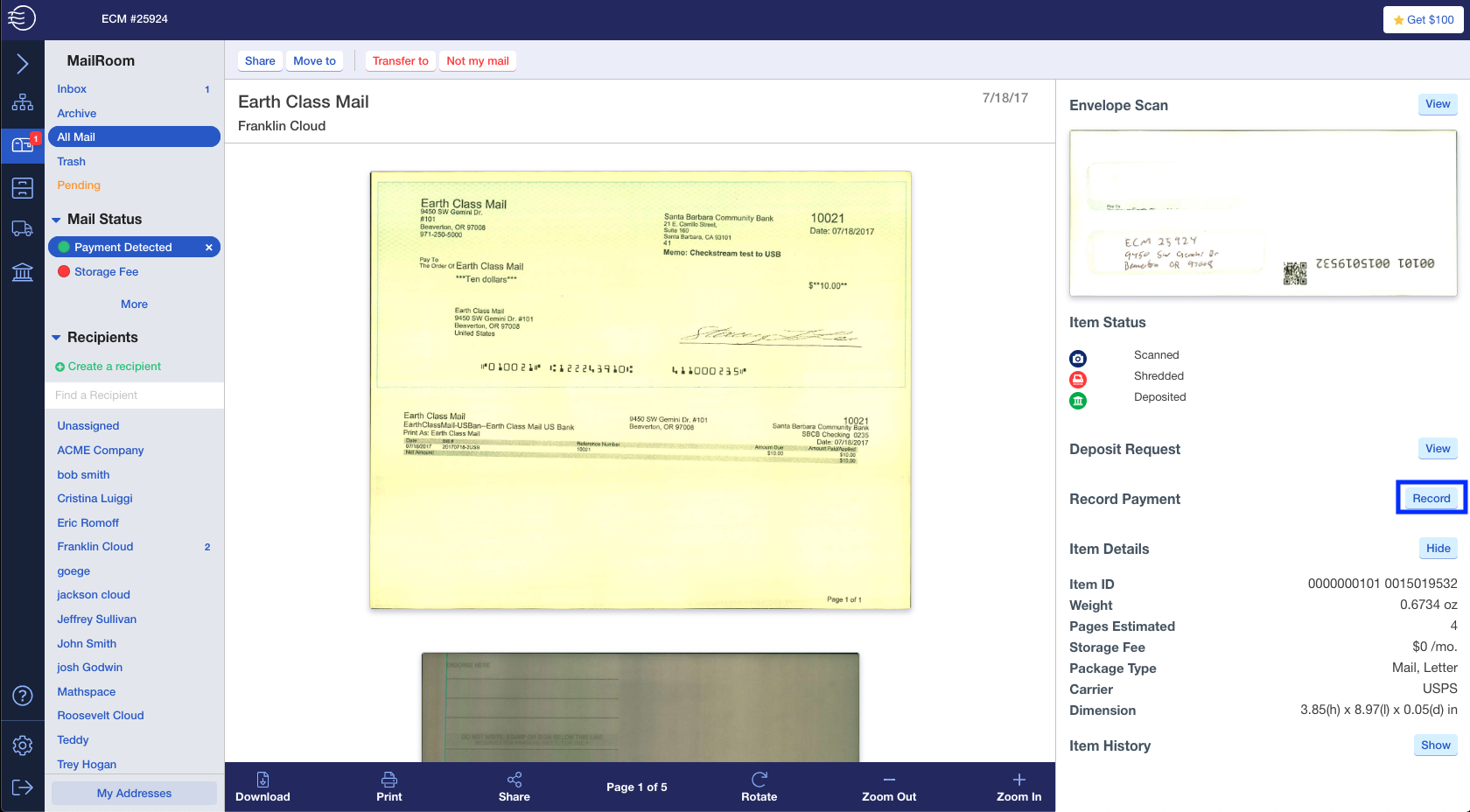Viewport: 1470px width, 812px height.
Task: View the Deposit Request
Action: point(1438,449)
